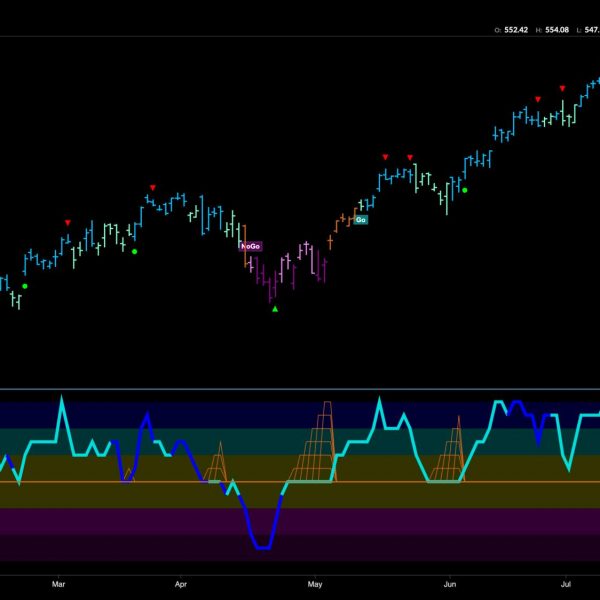The height and width of the screenshot is (600, 600).
Task: Select the green dot marker in early June
Action: pyautogui.click(x=465, y=190)
